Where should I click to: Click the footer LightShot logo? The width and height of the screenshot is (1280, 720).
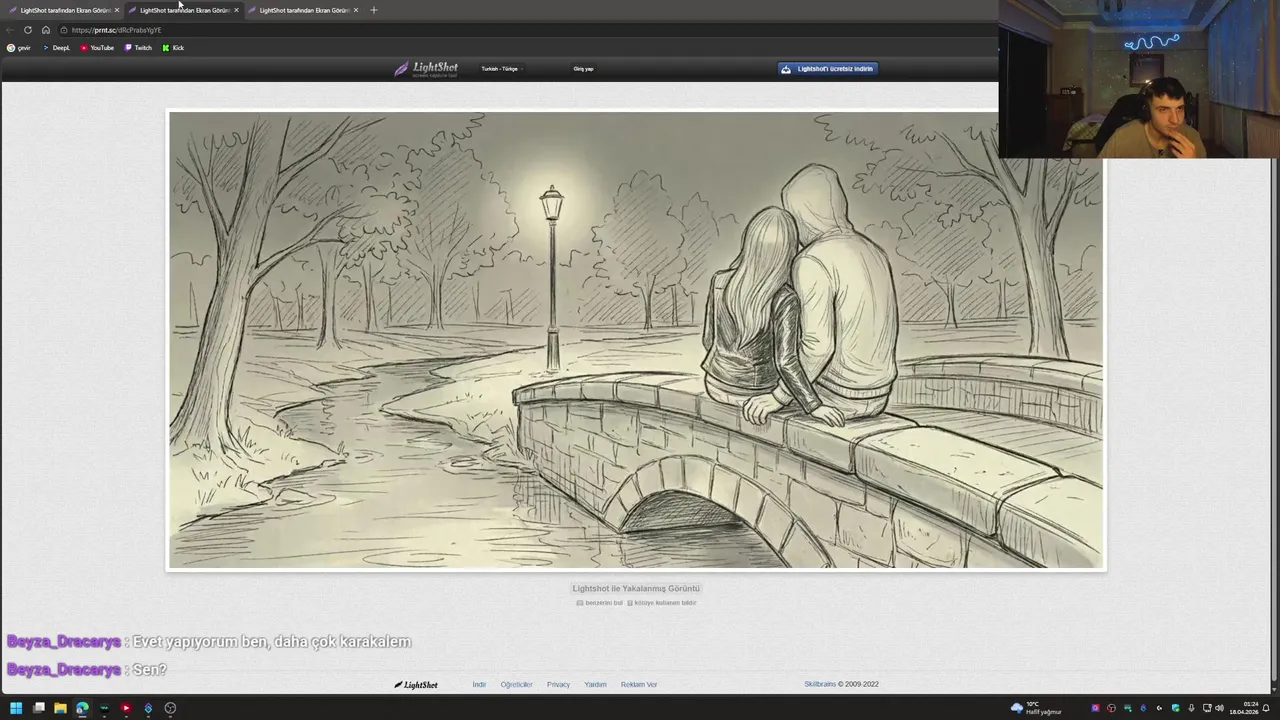[416, 685]
